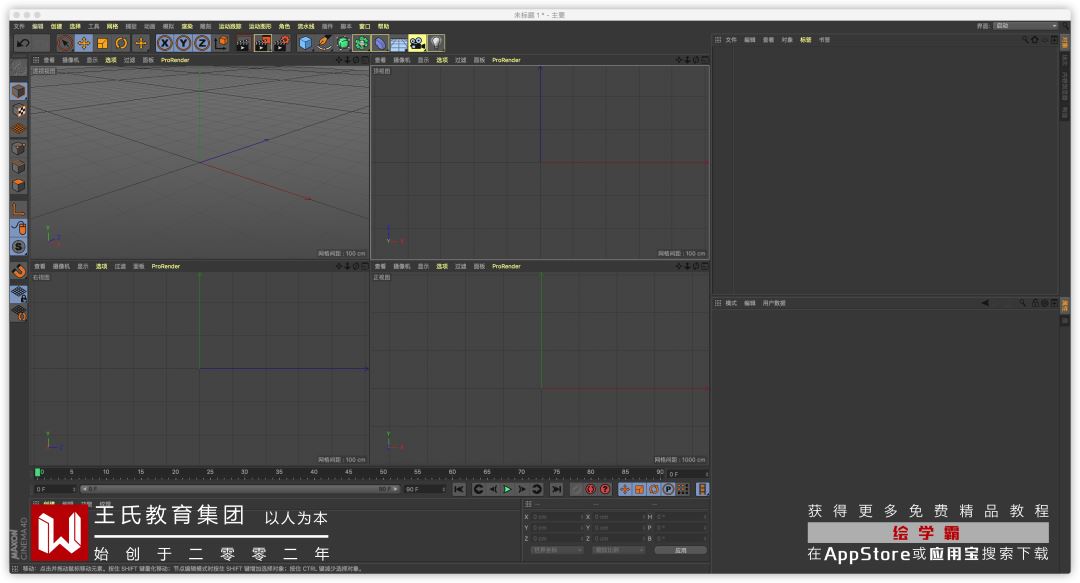This screenshot has width=1080, height=583.
Task: Toggle the Y axis lock
Action: [183, 43]
